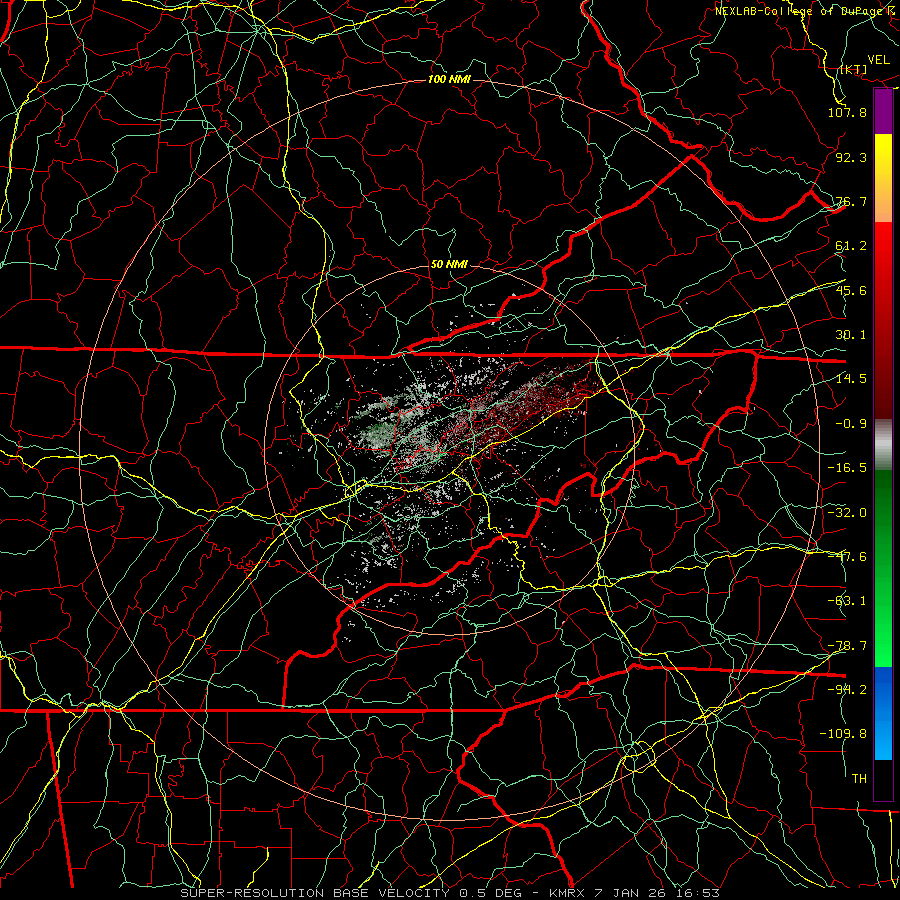900x900 pixels.
Task: Click the -0.9 velocity scale value
Action: click(x=851, y=424)
